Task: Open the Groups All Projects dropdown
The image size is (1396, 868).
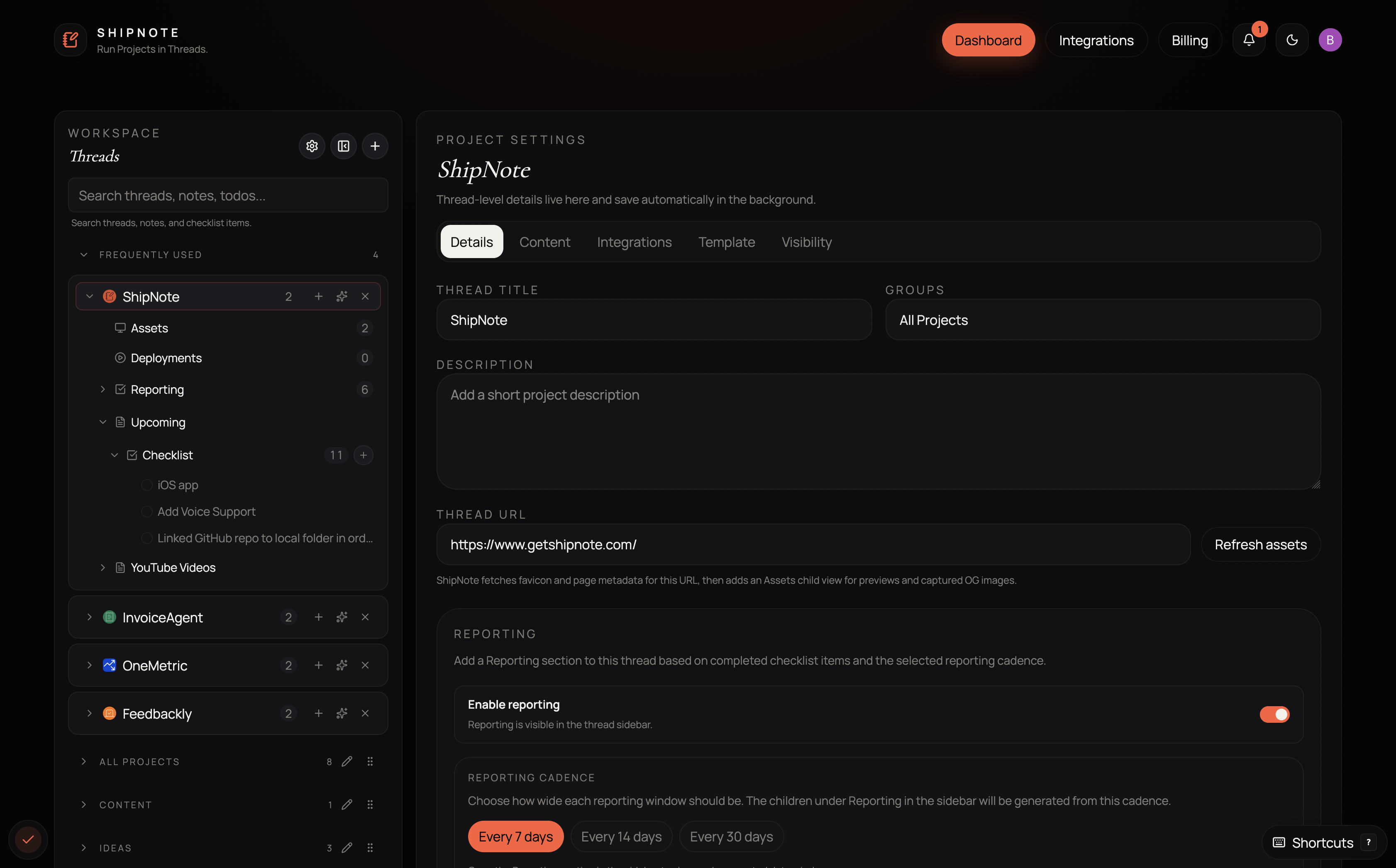Action: [1103, 320]
